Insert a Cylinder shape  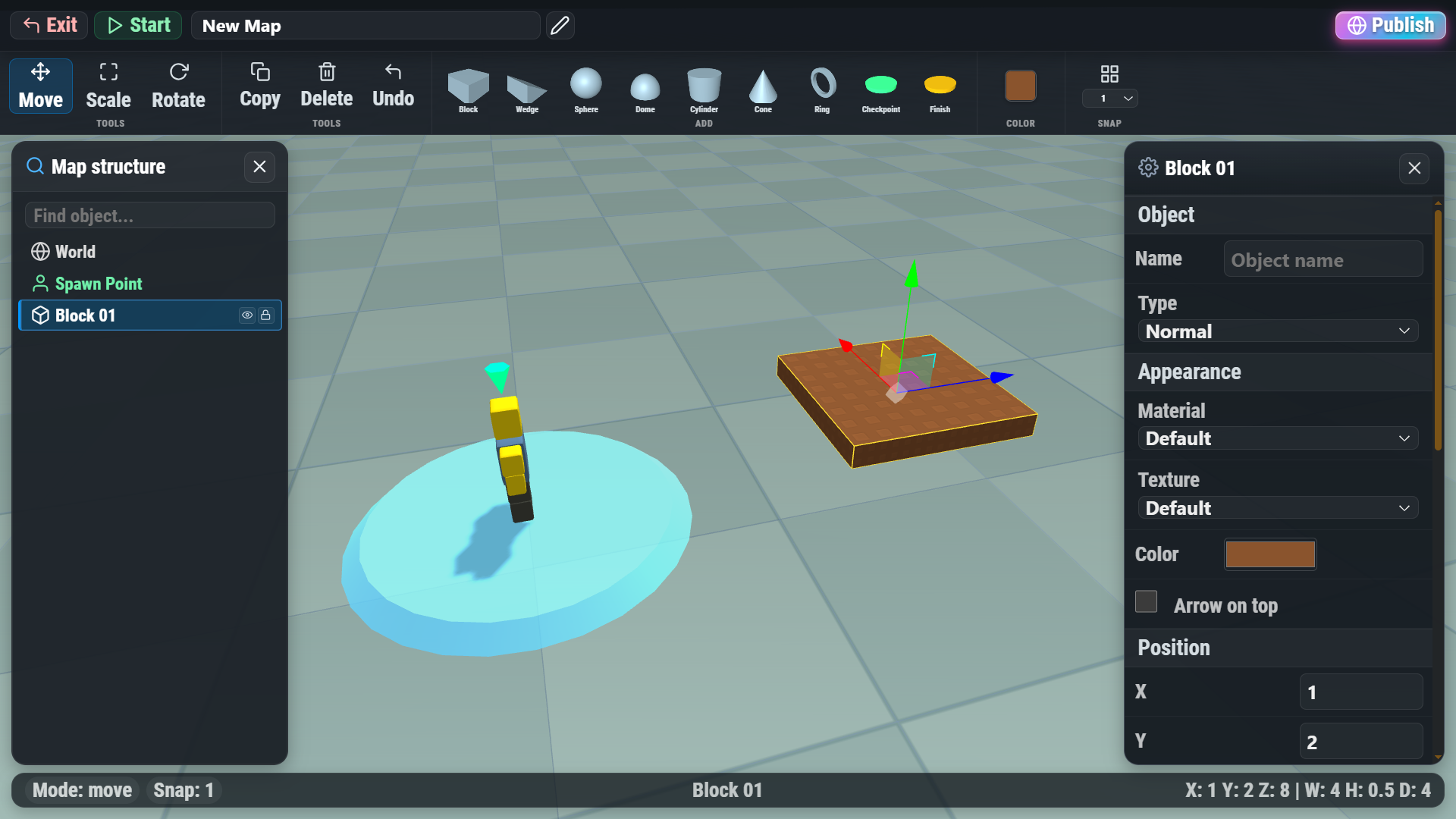pos(703,89)
